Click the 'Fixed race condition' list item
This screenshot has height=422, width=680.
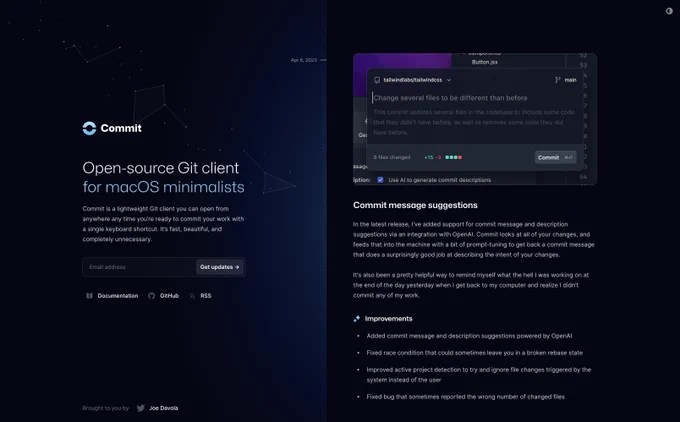pyautogui.click(x=474, y=353)
